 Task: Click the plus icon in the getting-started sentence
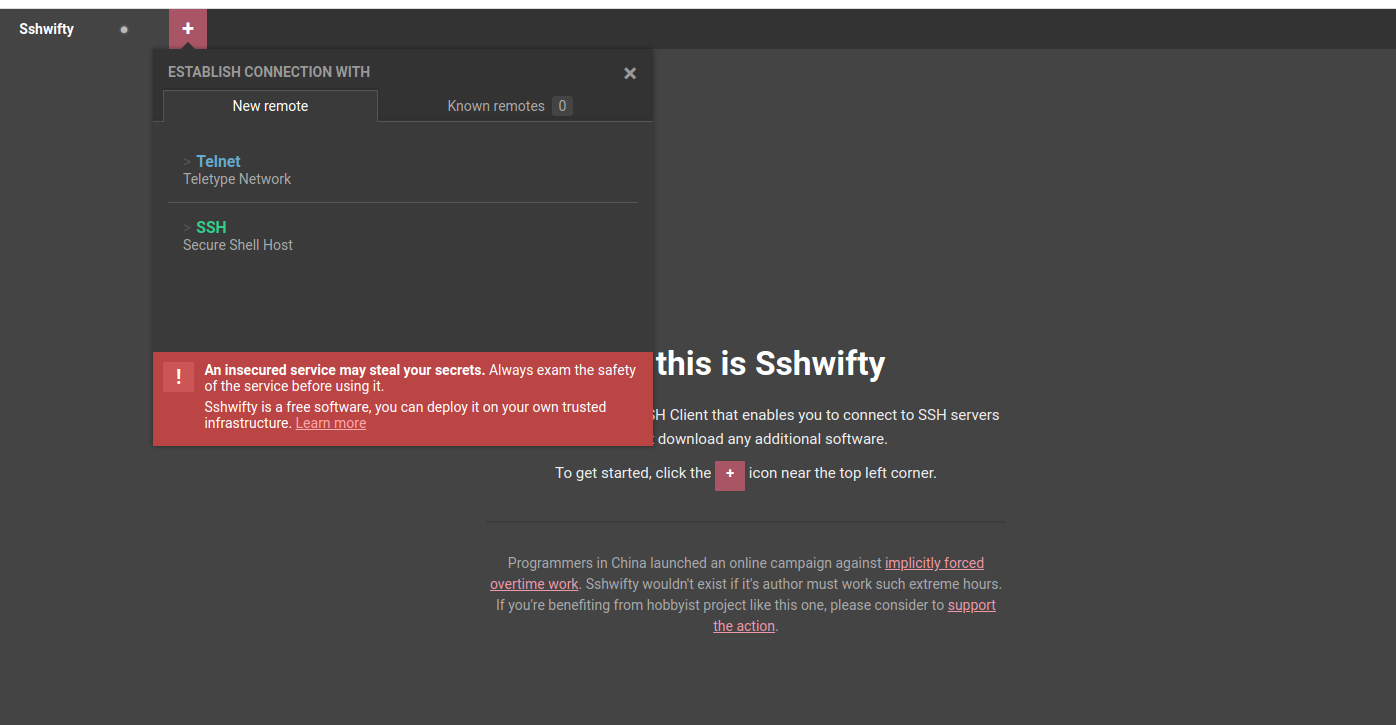pyautogui.click(x=730, y=474)
